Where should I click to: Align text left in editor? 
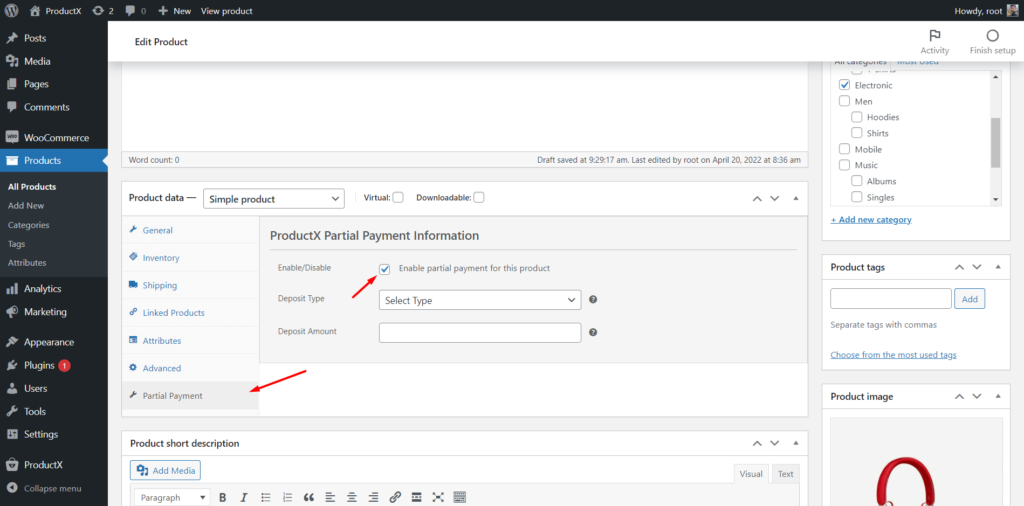pos(330,498)
